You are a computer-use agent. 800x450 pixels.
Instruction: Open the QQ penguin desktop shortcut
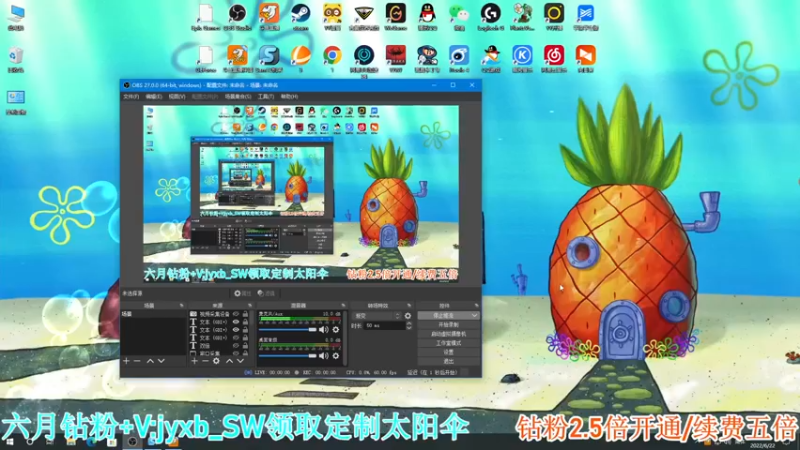click(427, 17)
